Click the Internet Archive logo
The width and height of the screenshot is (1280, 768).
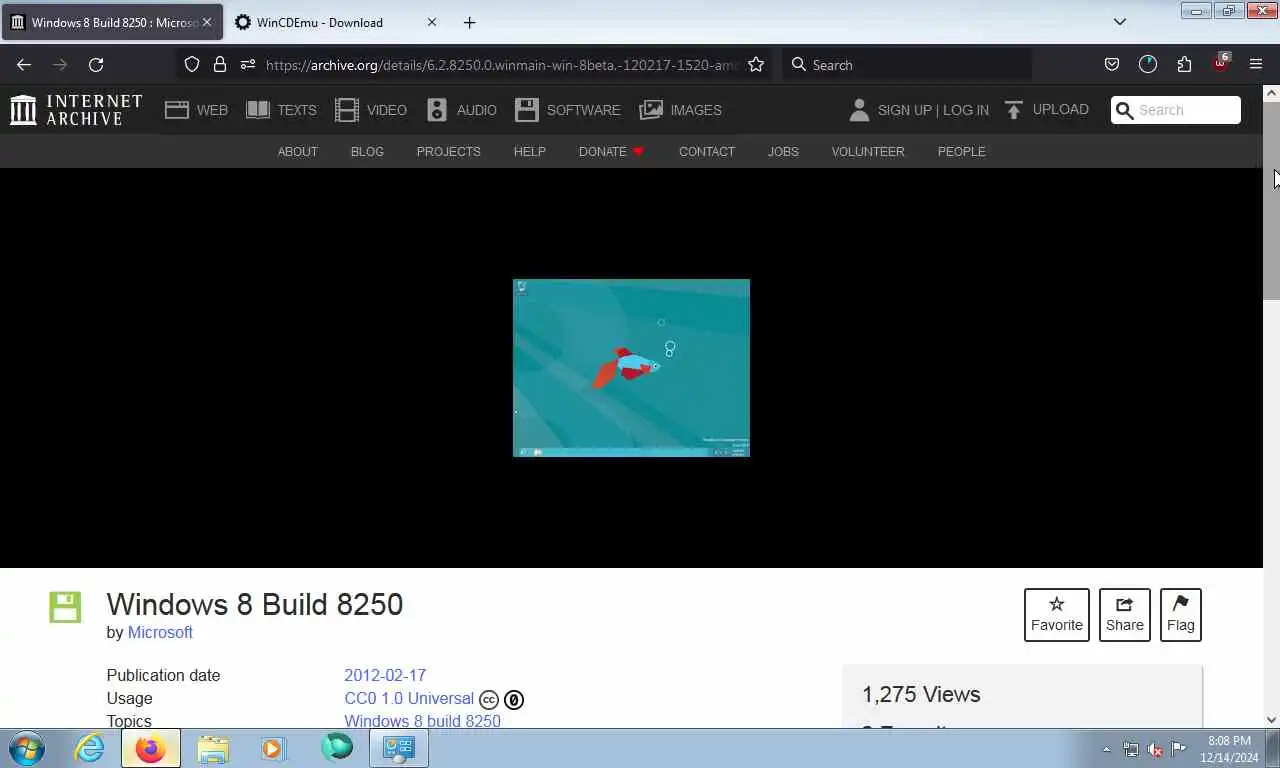[x=76, y=110]
